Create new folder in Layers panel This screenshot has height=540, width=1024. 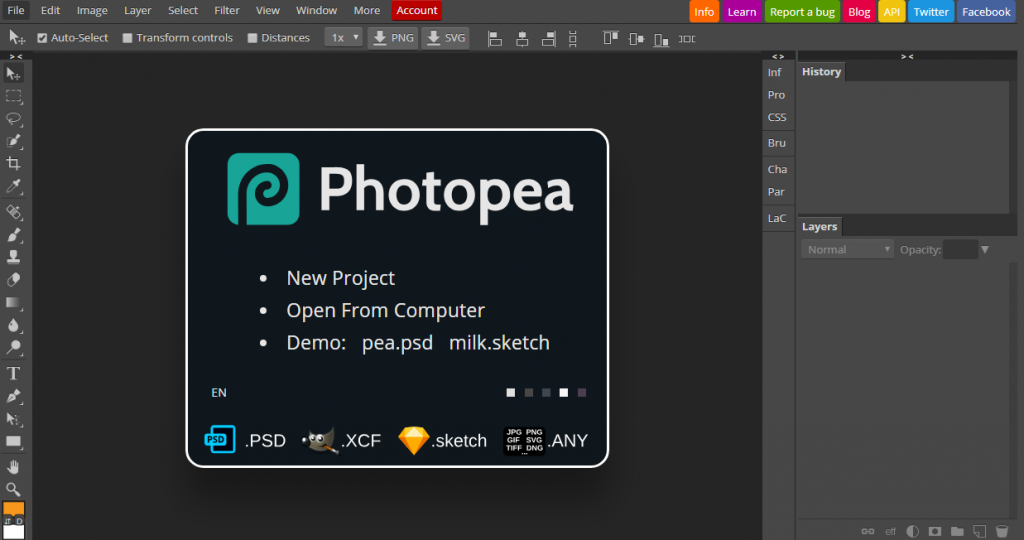pyautogui.click(x=957, y=532)
